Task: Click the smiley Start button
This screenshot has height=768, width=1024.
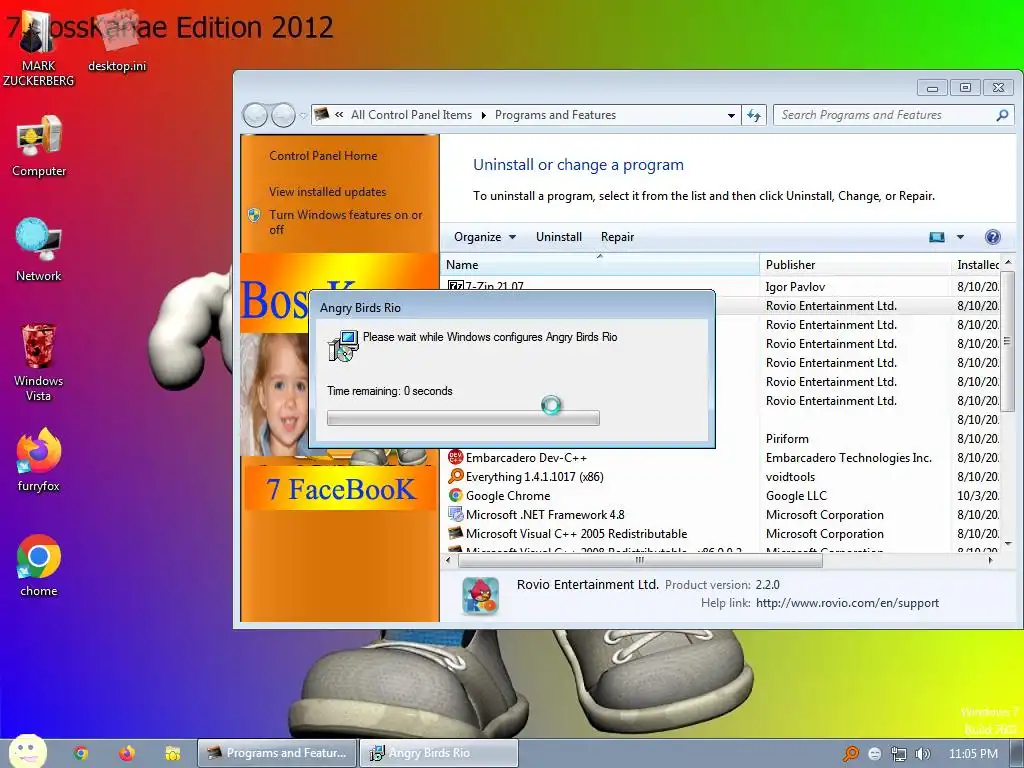Action: (x=27, y=752)
